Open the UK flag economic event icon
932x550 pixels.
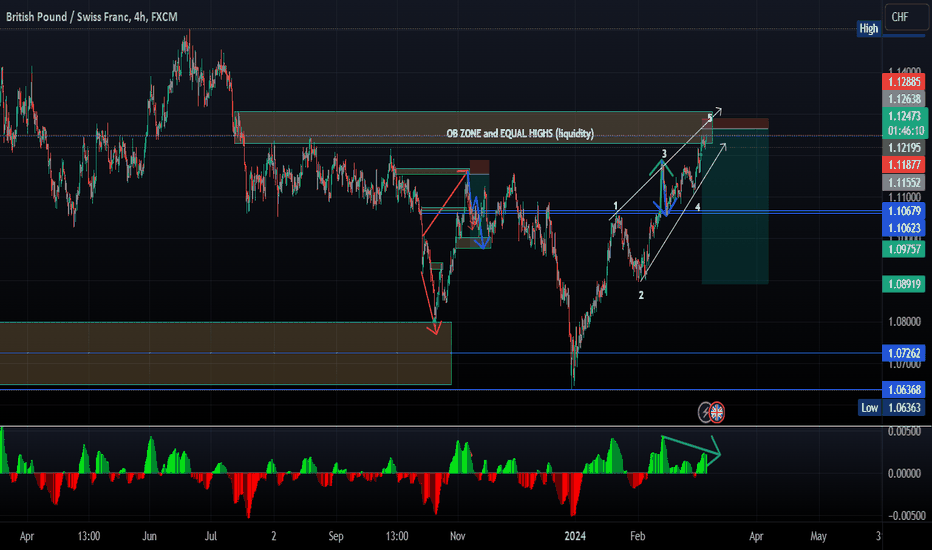[x=717, y=412]
